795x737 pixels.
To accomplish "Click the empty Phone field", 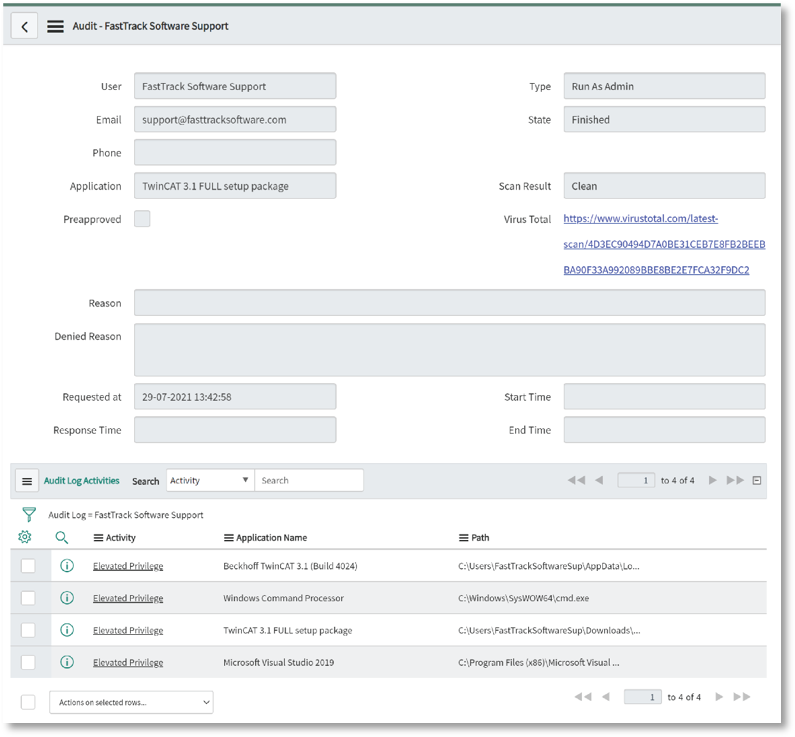I will 235,152.
